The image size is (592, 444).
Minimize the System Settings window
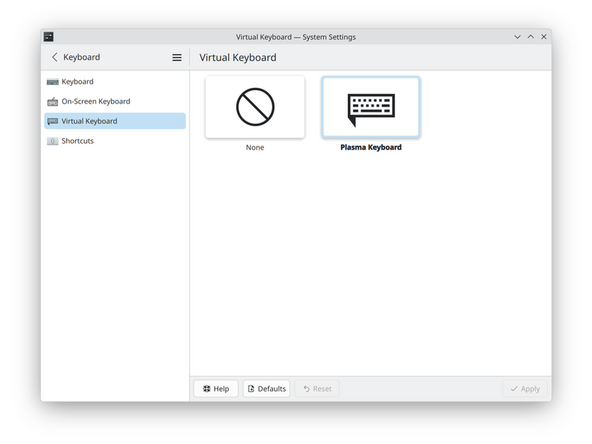(517, 37)
